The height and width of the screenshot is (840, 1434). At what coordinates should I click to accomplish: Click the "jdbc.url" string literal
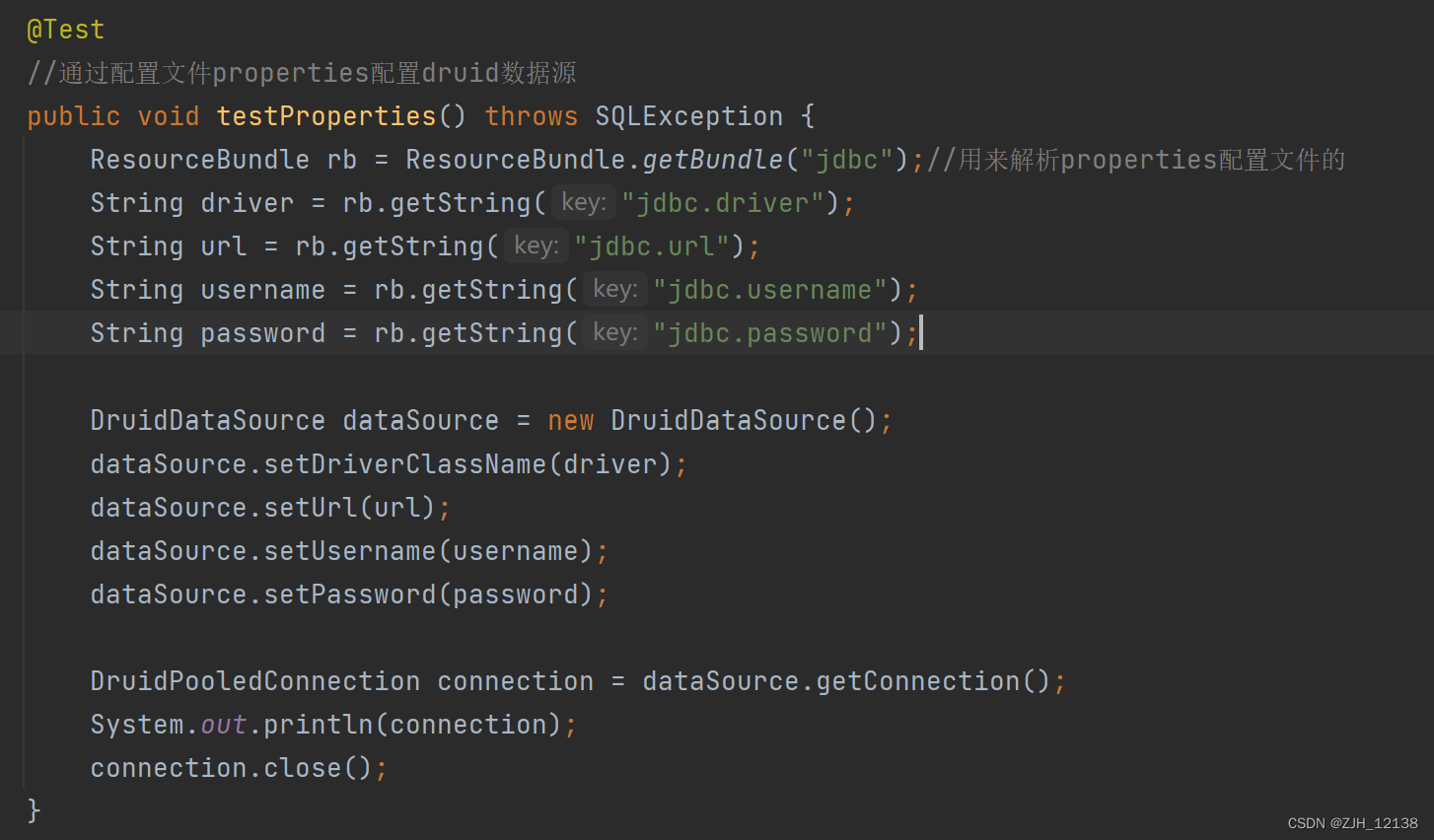point(652,246)
